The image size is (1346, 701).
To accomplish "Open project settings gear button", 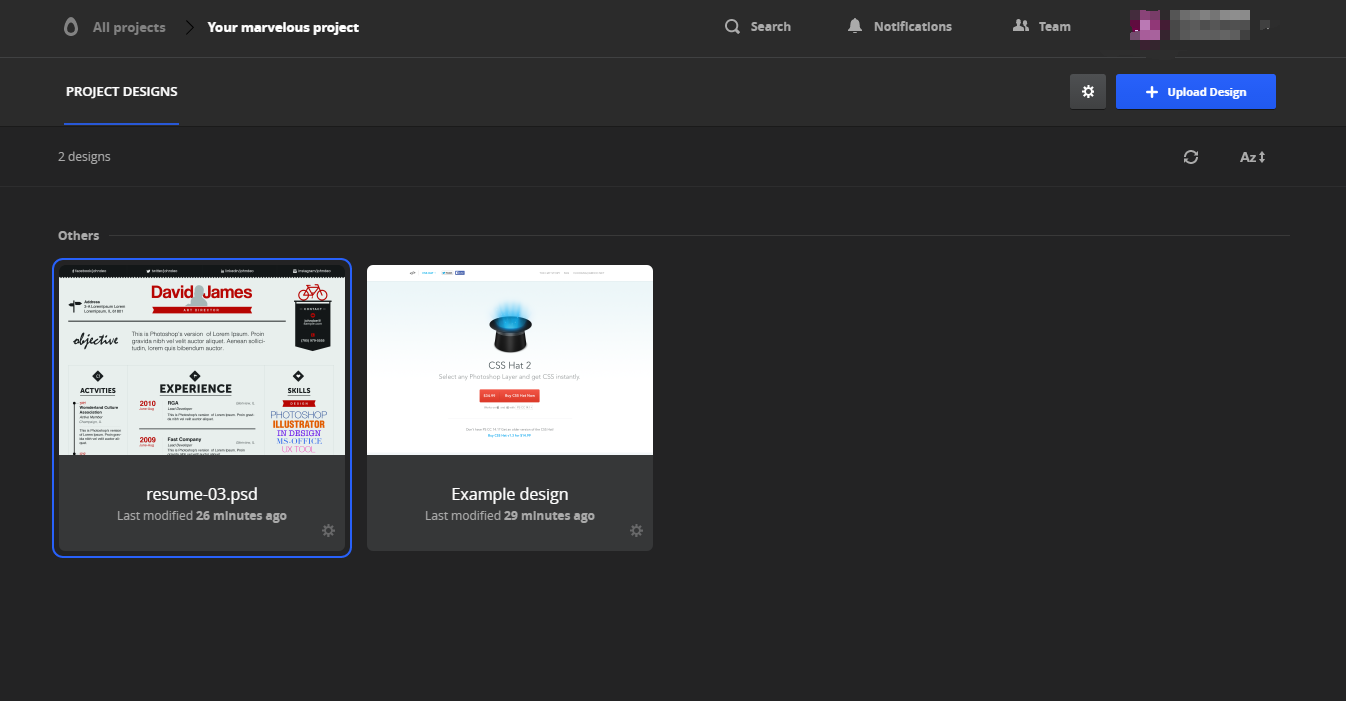I will (x=1088, y=91).
